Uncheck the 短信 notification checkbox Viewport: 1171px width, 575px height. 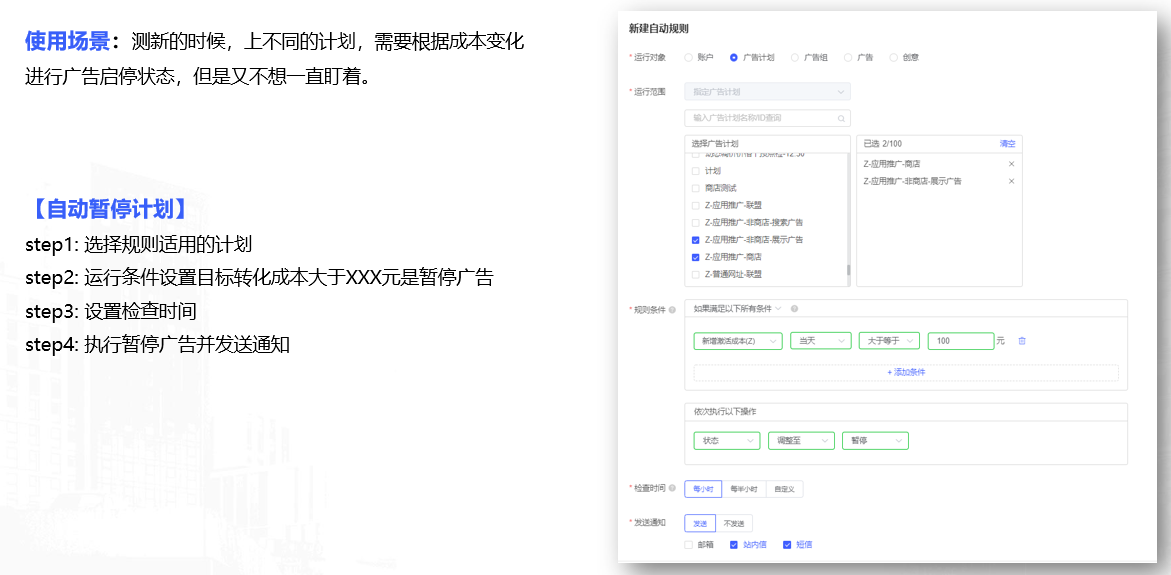click(x=787, y=545)
